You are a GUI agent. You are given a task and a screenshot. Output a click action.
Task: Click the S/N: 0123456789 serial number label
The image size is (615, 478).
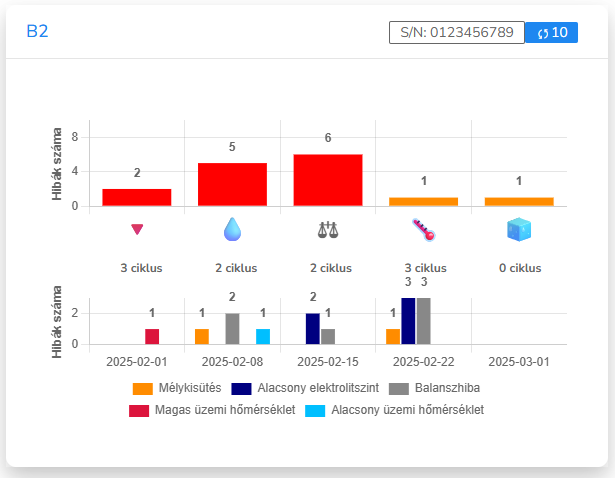[x=456, y=32]
